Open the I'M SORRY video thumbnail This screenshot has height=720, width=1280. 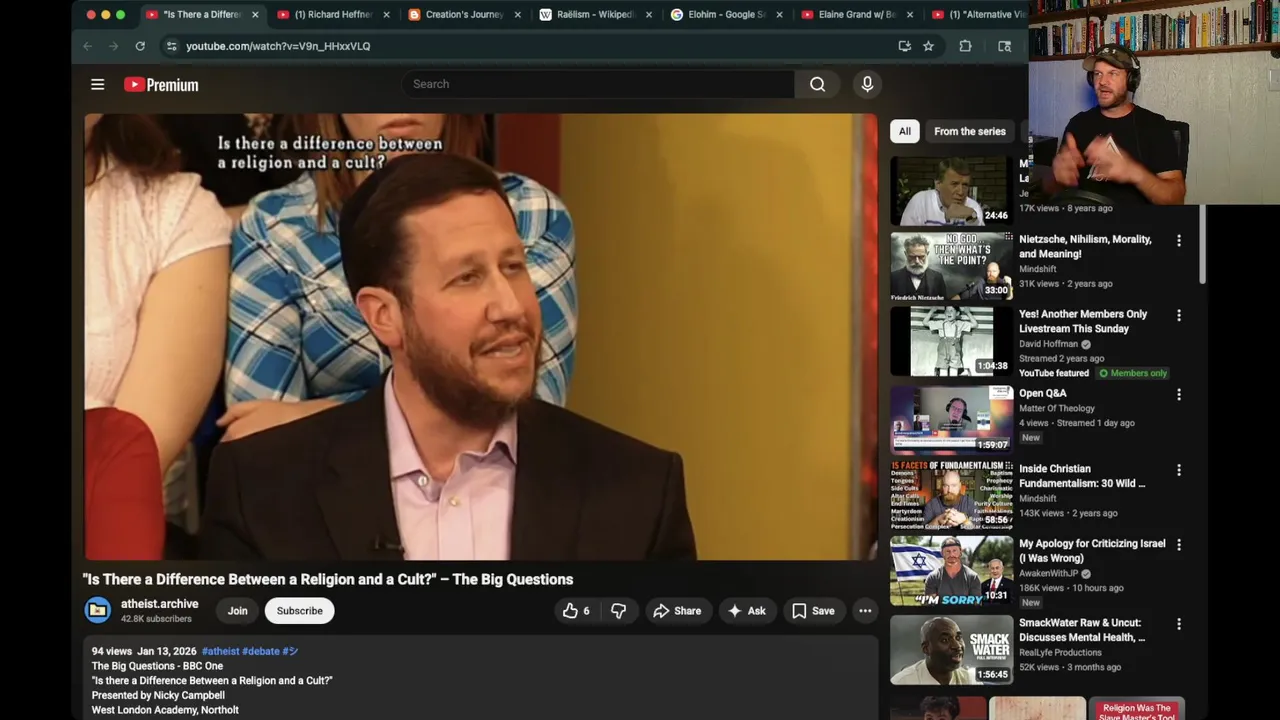951,569
